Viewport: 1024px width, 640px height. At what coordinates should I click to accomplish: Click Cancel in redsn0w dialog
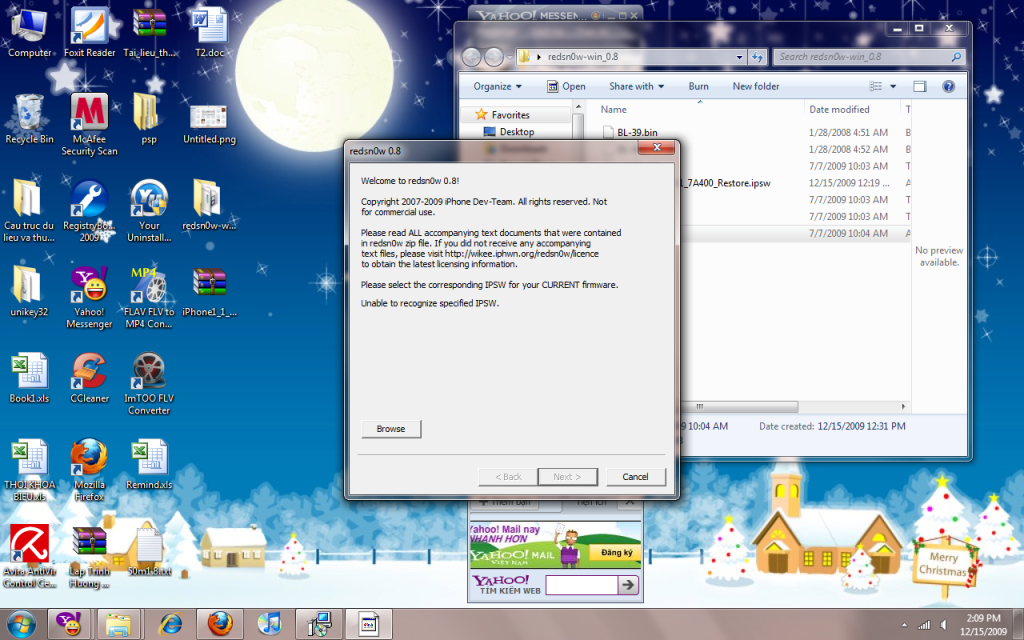point(635,477)
